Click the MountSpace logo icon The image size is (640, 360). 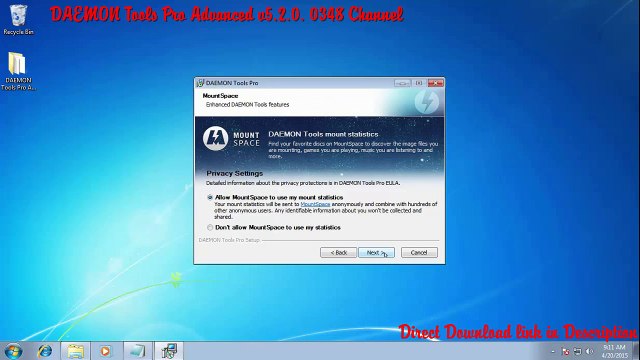[x=216, y=138]
